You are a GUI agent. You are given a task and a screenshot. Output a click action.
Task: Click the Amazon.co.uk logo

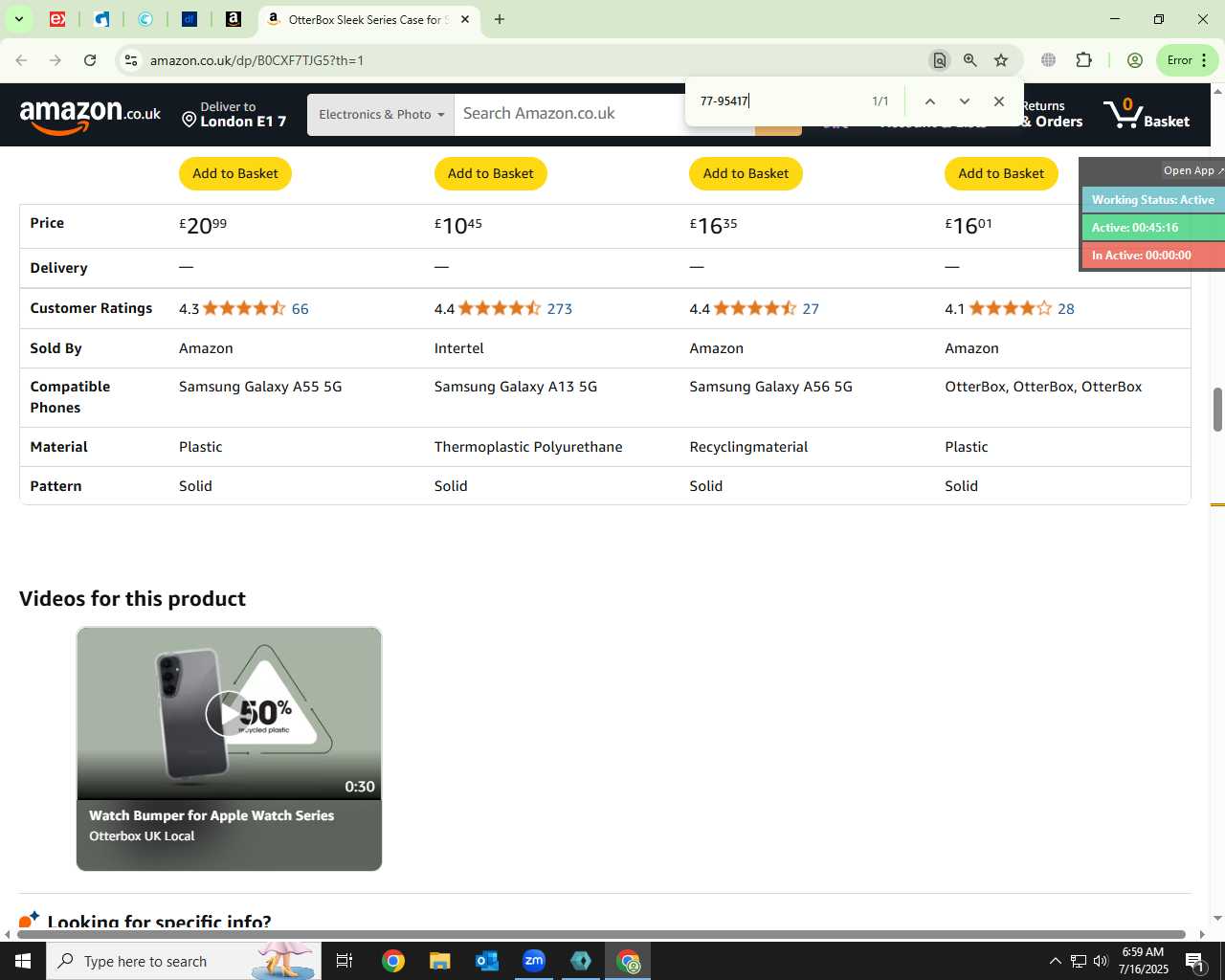pos(91,115)
